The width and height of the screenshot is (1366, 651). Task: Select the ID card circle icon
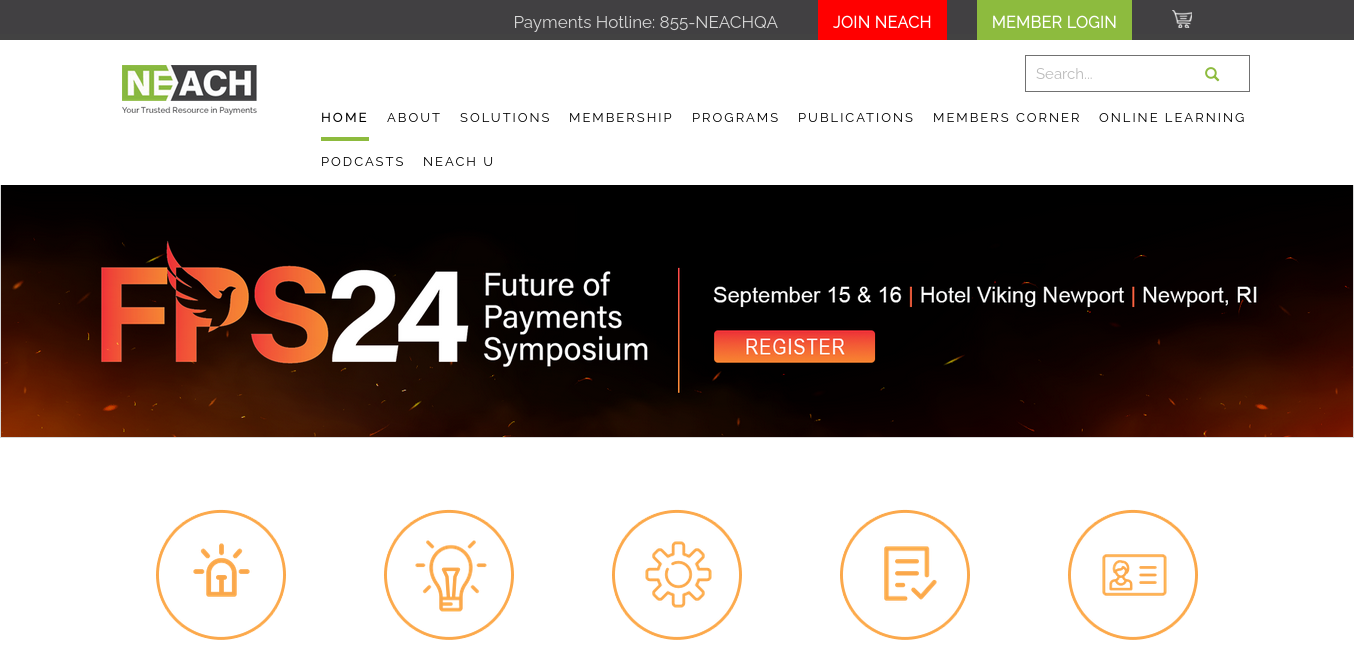coord(1133,575)
